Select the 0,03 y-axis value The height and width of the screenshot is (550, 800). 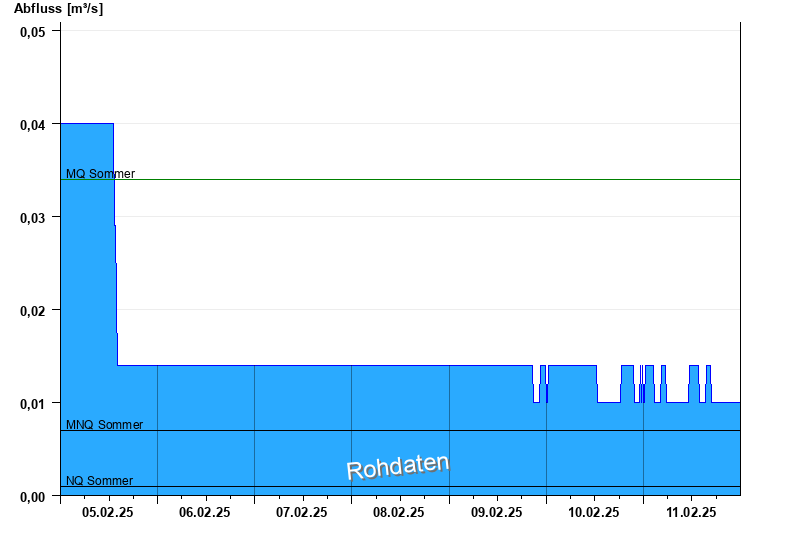point(33,217)
